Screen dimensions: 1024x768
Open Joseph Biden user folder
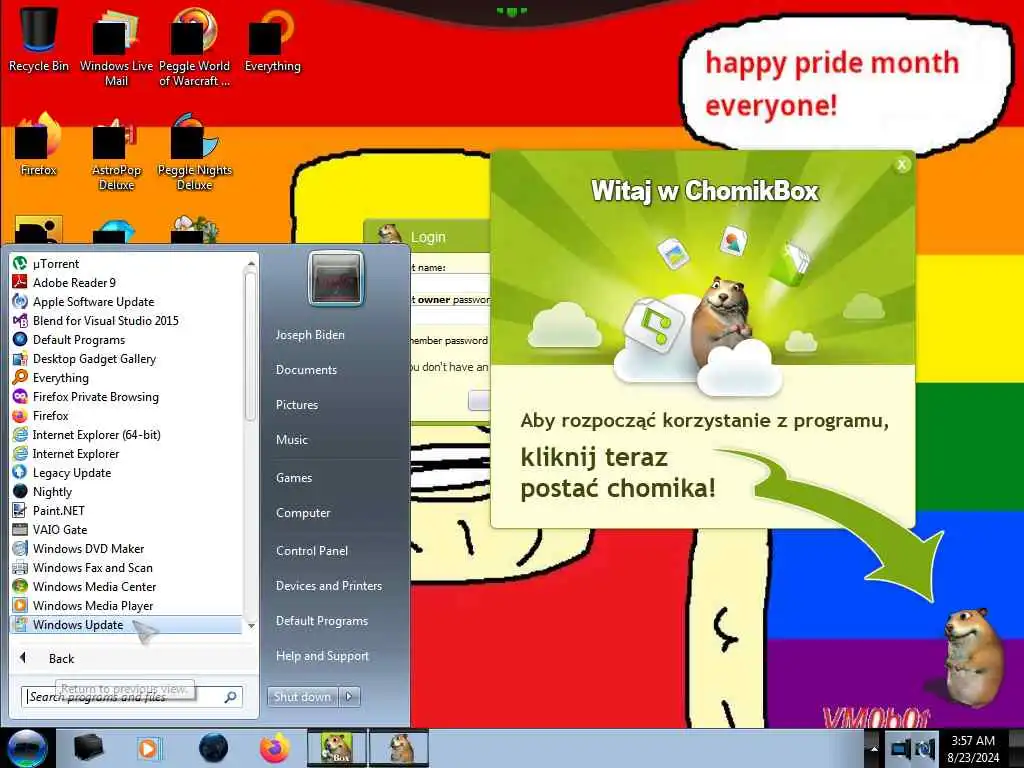[310, 335]
